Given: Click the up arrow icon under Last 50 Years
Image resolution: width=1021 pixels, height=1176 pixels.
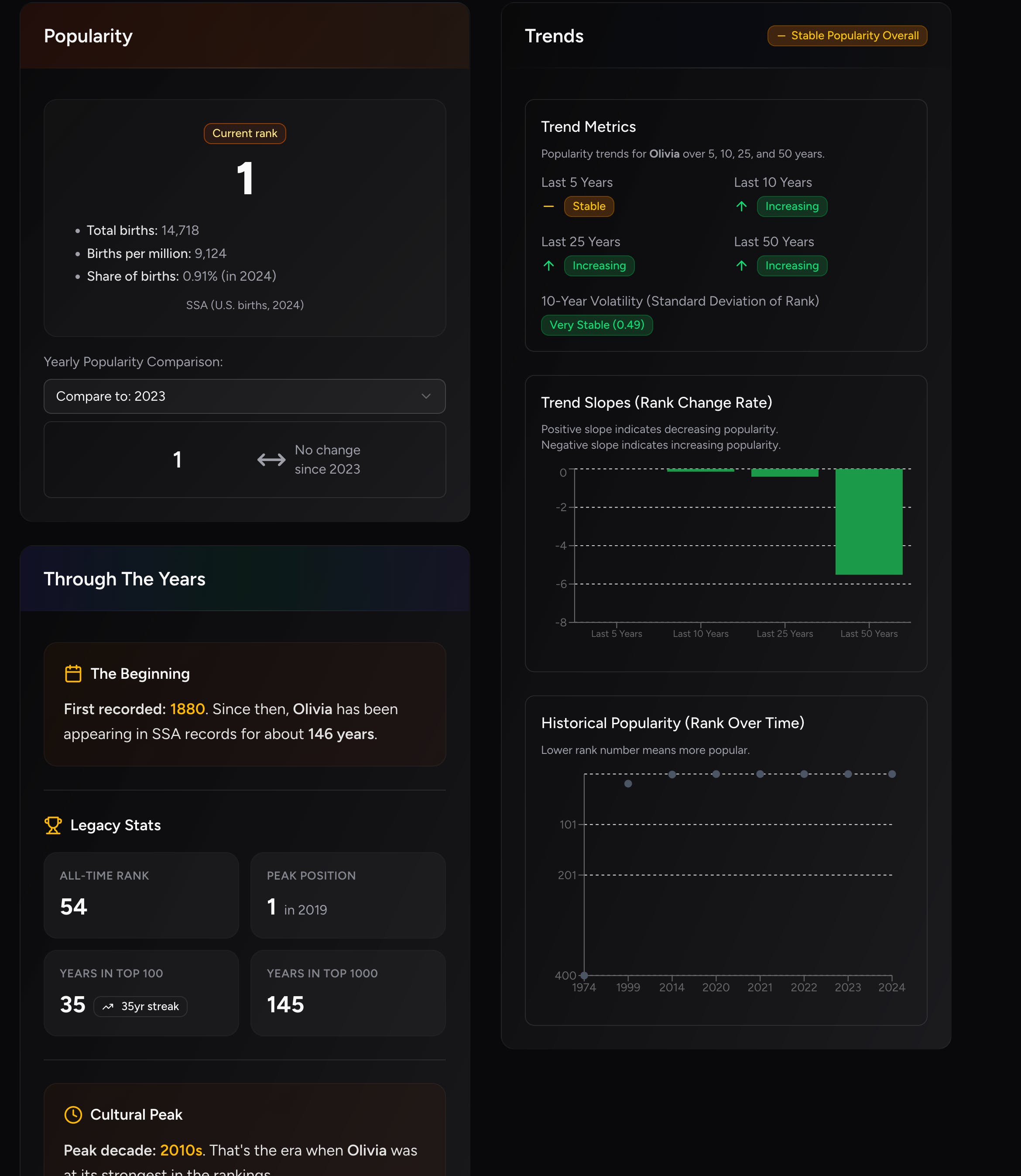Looking at the screenshot, I should (x=741, y=266).
